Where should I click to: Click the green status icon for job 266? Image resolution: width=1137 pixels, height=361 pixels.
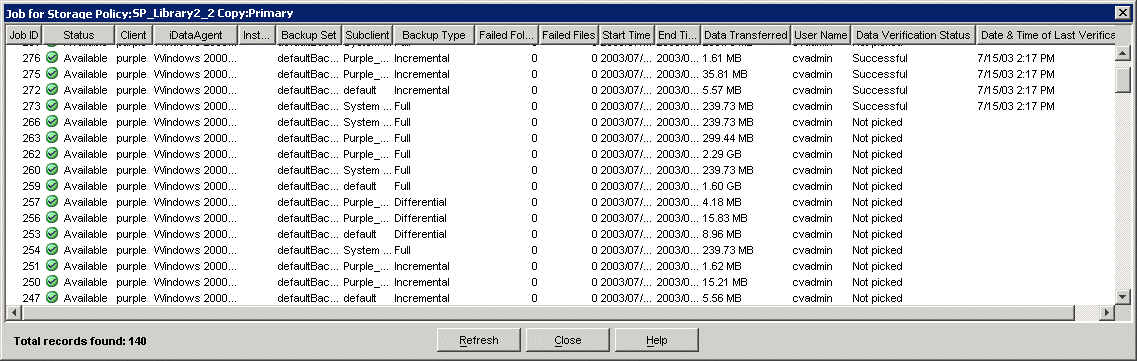(51, 122)
